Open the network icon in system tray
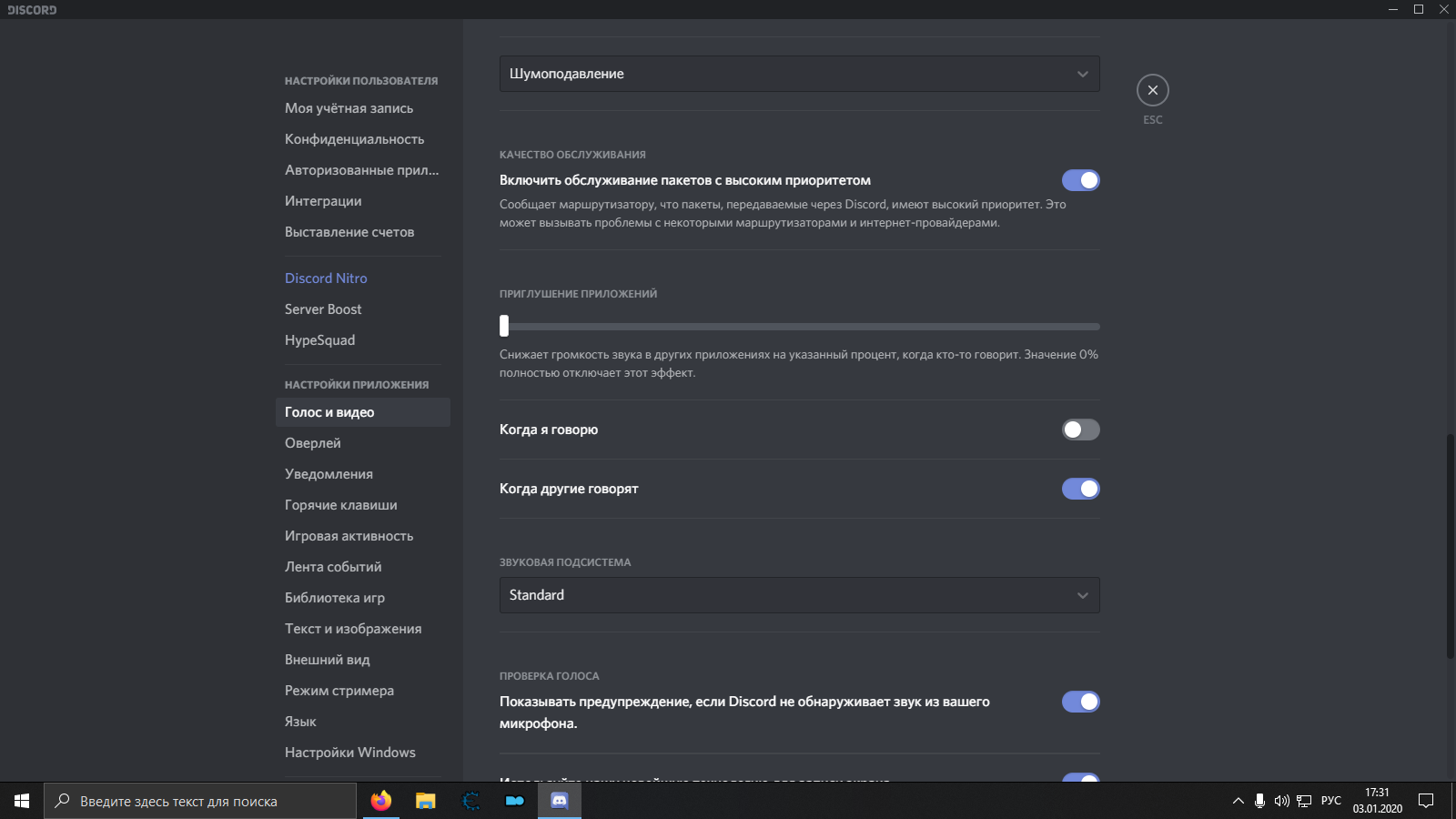The image size is (1456, 819). [x=1304, y=801]
